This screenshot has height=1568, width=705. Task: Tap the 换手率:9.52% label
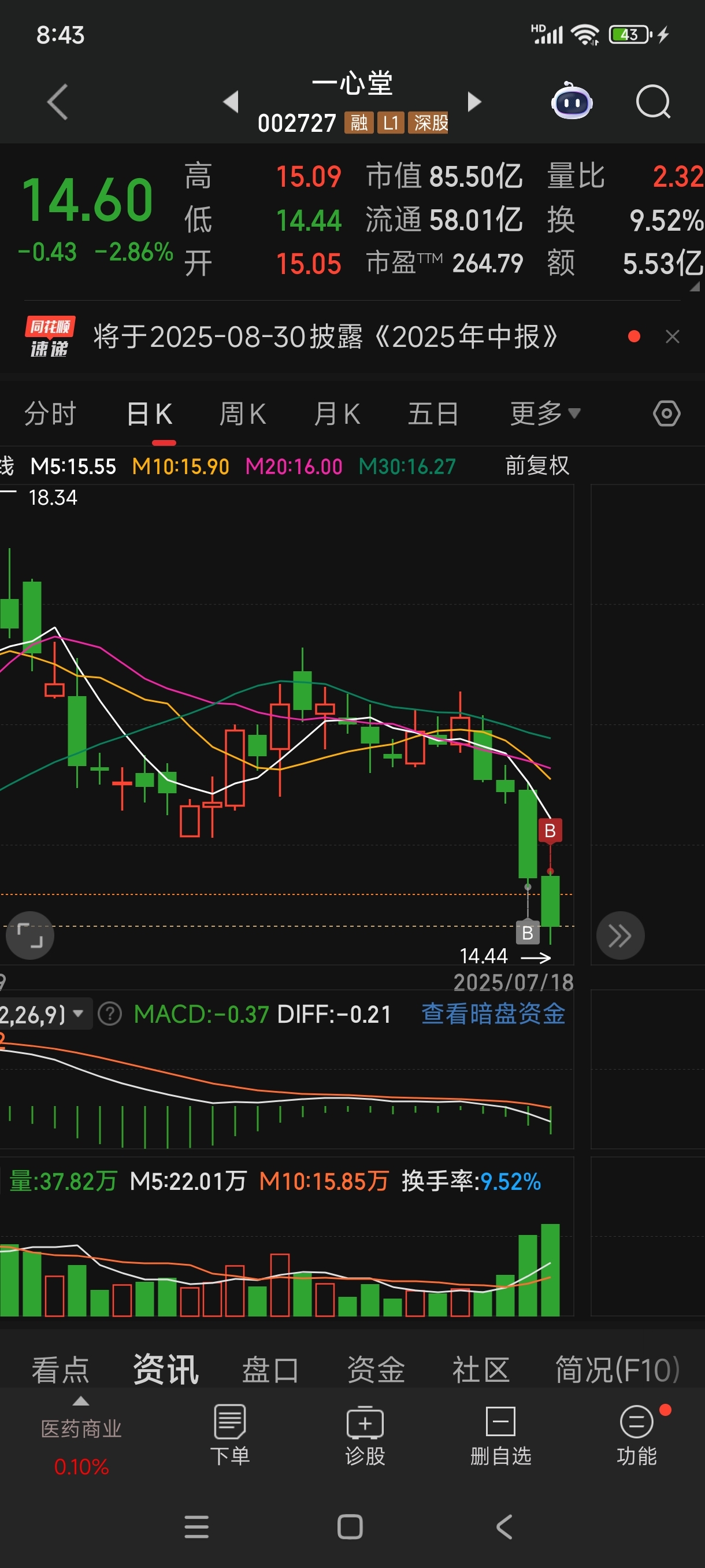471,1181
